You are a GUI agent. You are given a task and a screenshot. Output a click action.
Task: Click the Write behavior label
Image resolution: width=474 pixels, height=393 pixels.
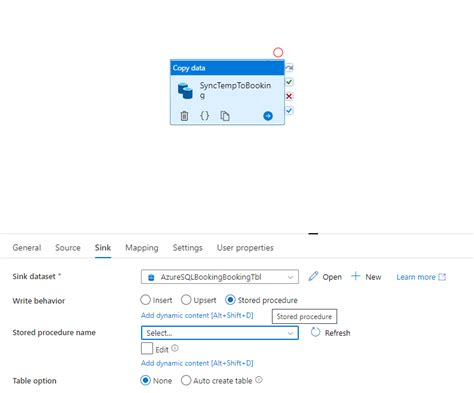tap(39, 301)
